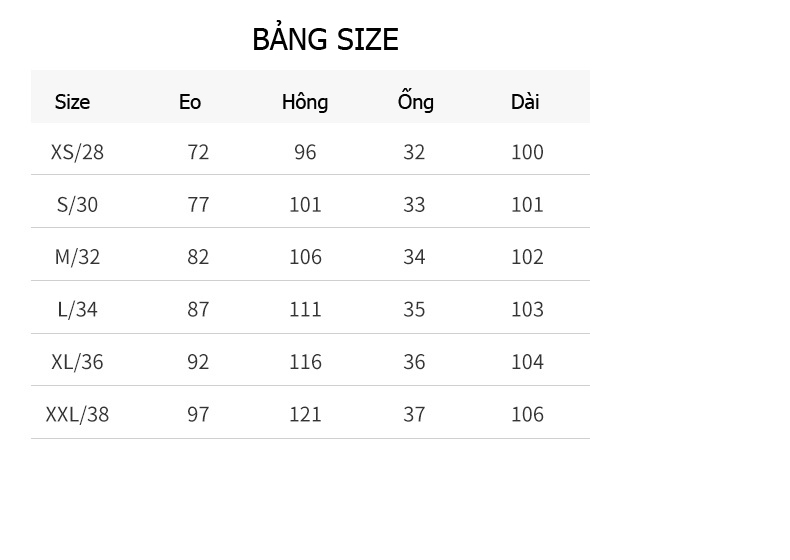The image size is (790, 560).
Task: Select the XXL/38 size row label
Action: pyautogui.click(x=77, y=414)
